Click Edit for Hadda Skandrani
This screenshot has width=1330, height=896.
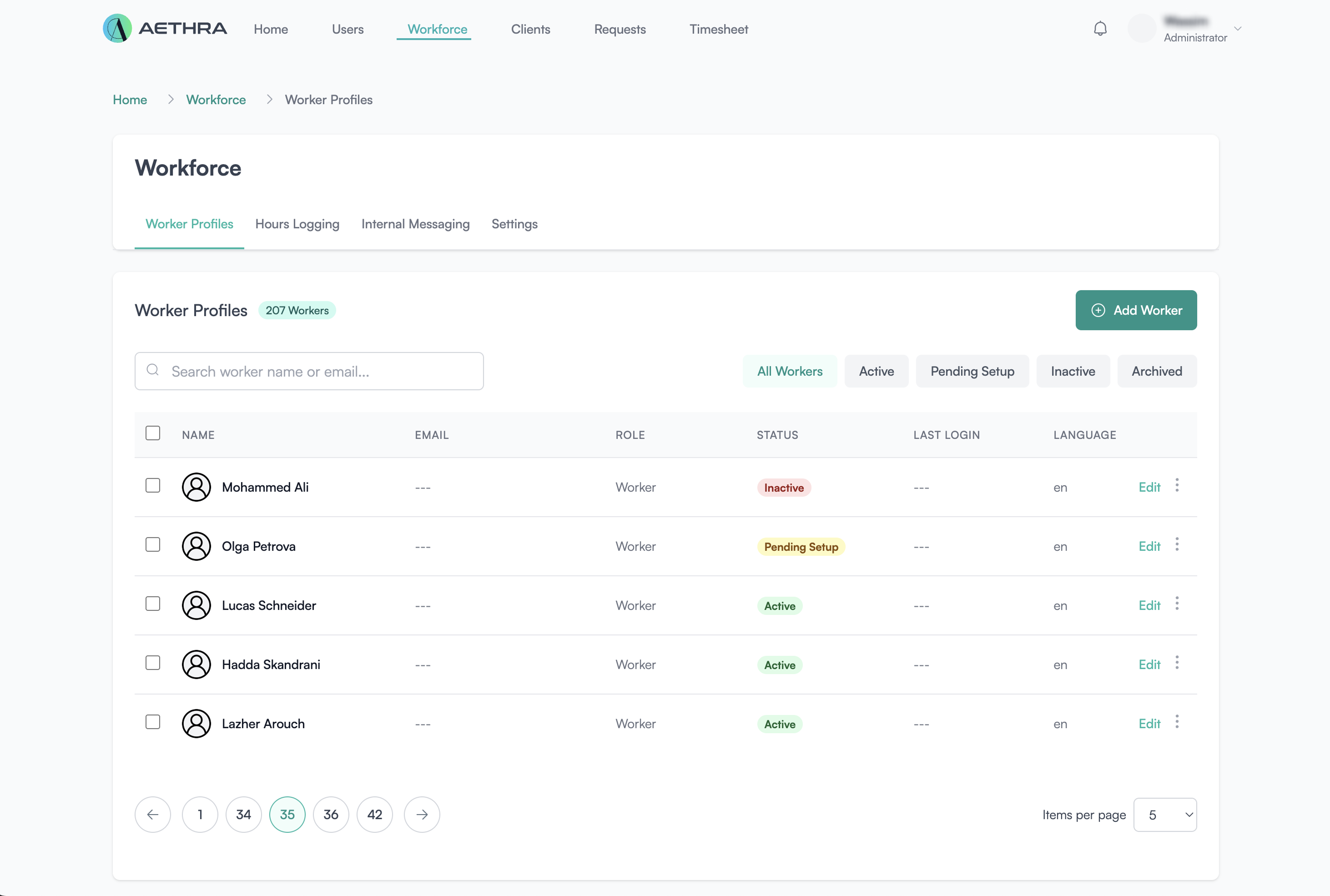[x=1149, y=664]
